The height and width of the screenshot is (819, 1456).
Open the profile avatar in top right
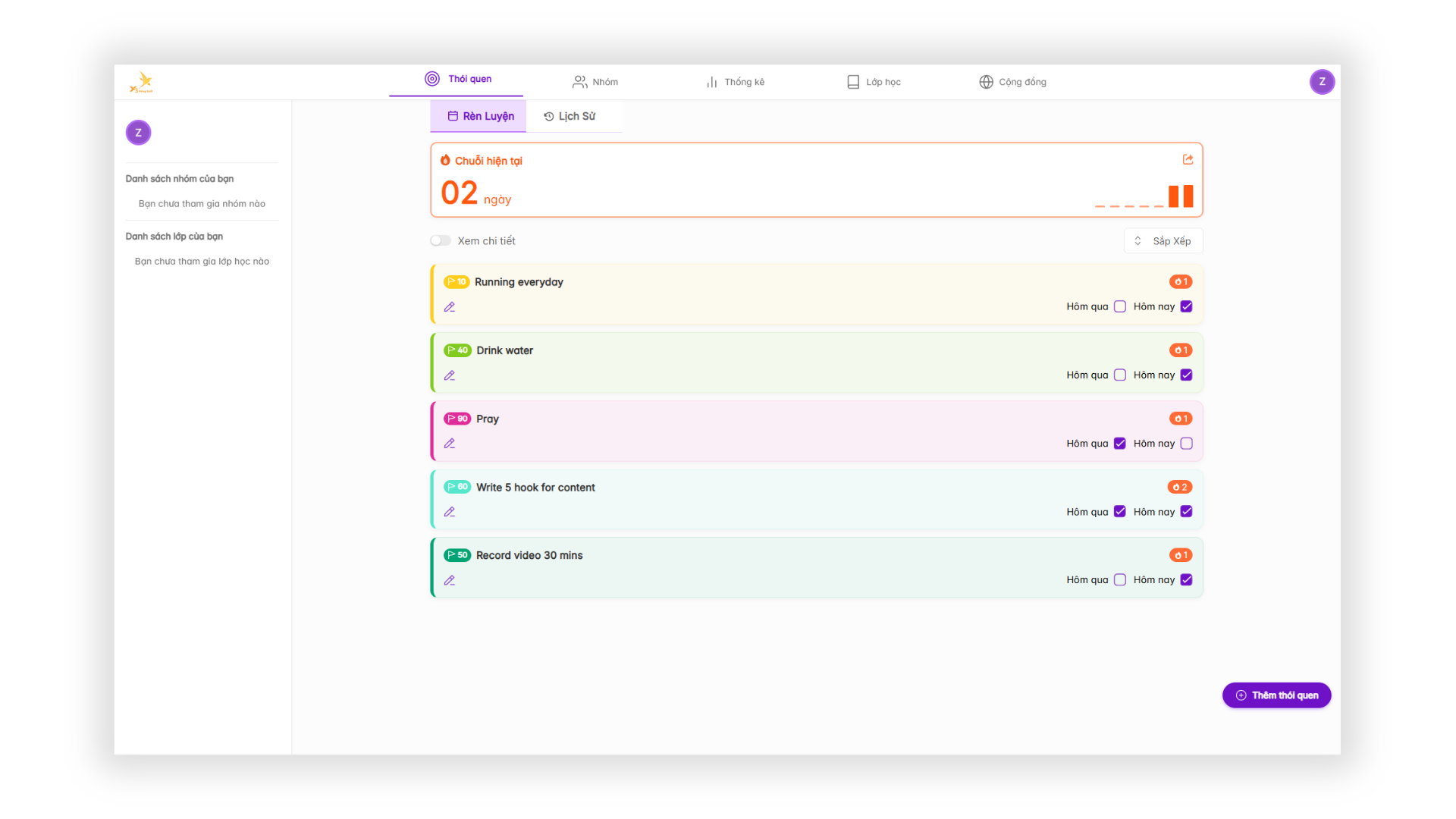[x=1322, y=82]
